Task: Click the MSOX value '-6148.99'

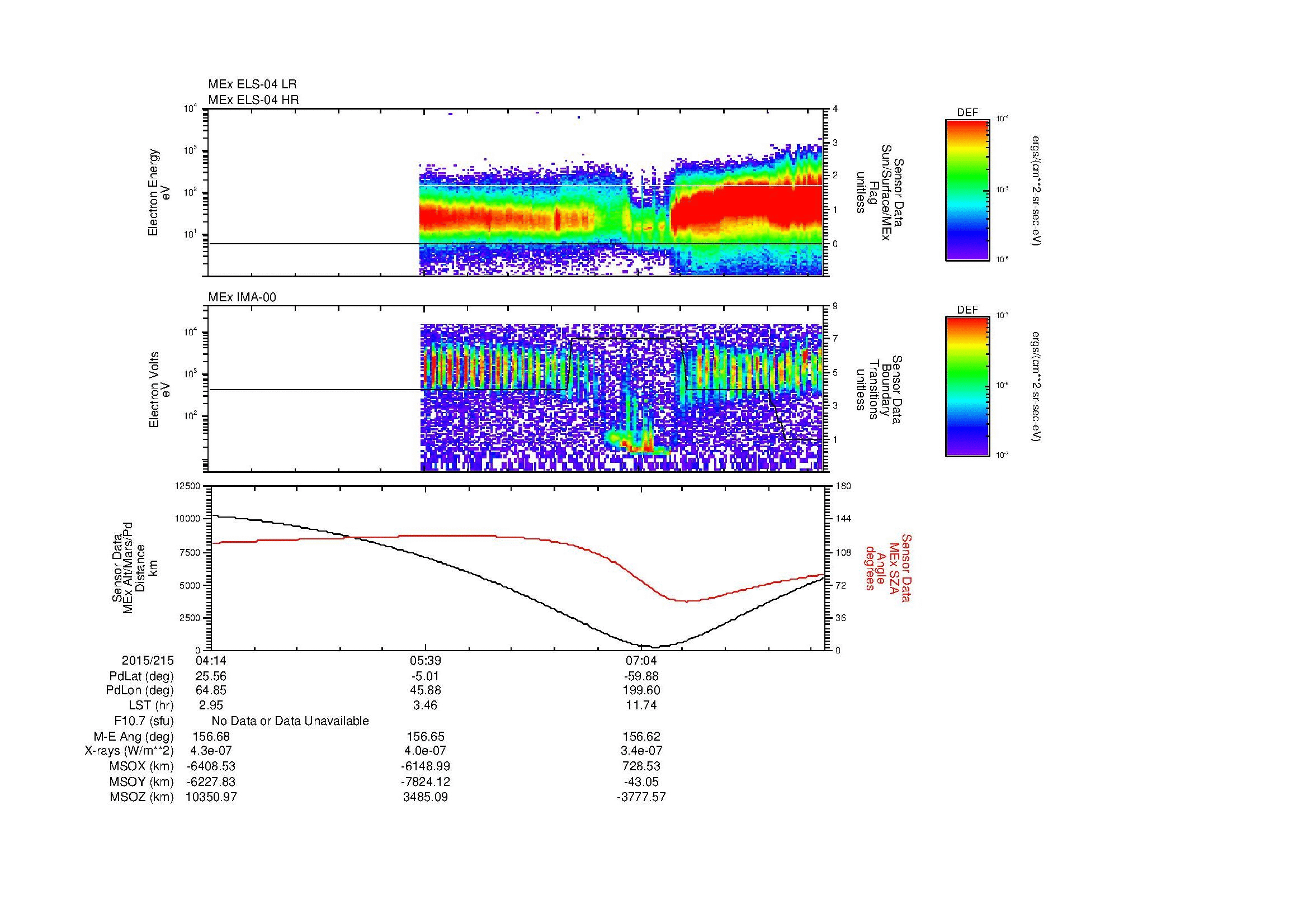Action: point(425,766)
